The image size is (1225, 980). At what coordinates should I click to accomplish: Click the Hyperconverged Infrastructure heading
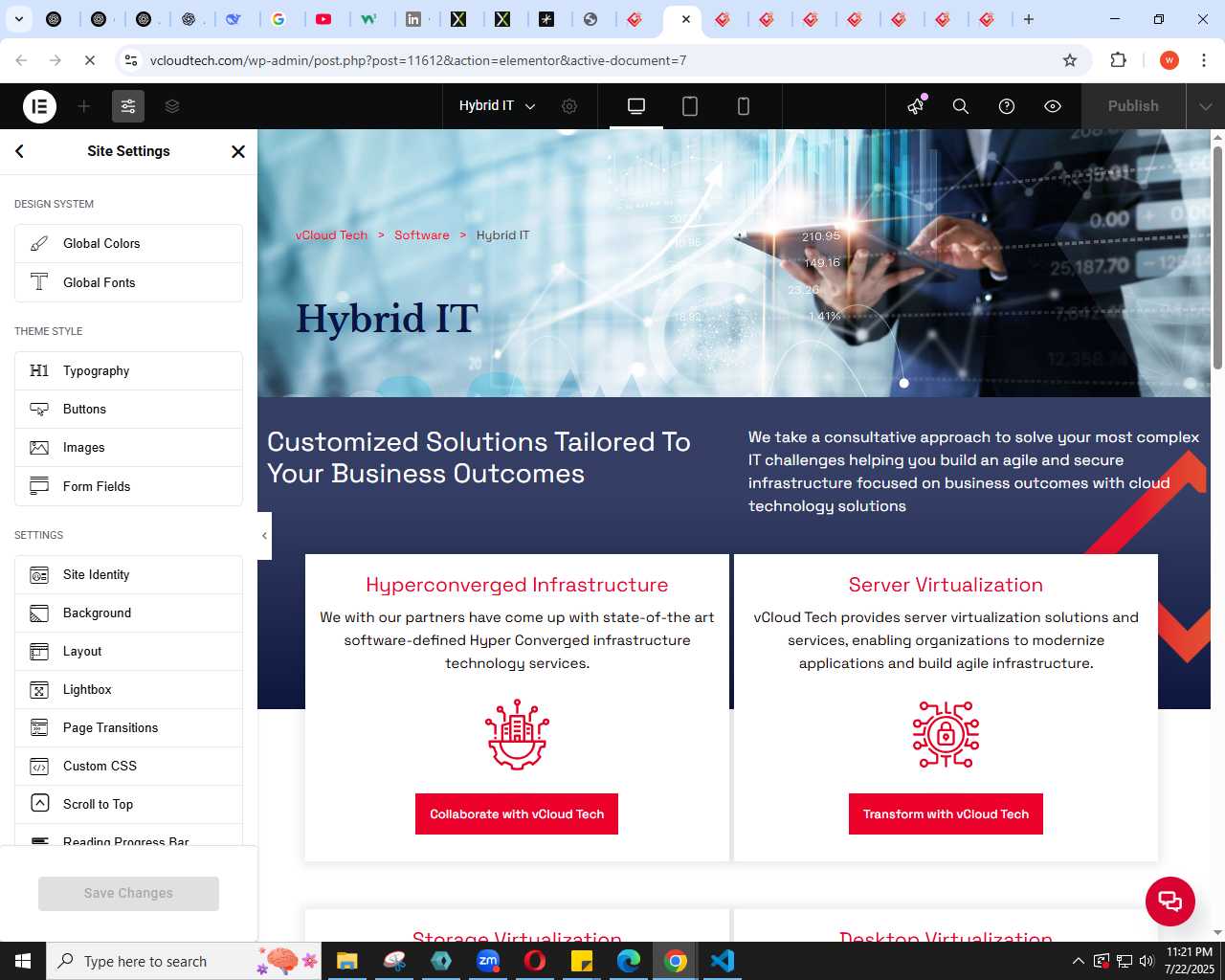(x=517, y=585)
